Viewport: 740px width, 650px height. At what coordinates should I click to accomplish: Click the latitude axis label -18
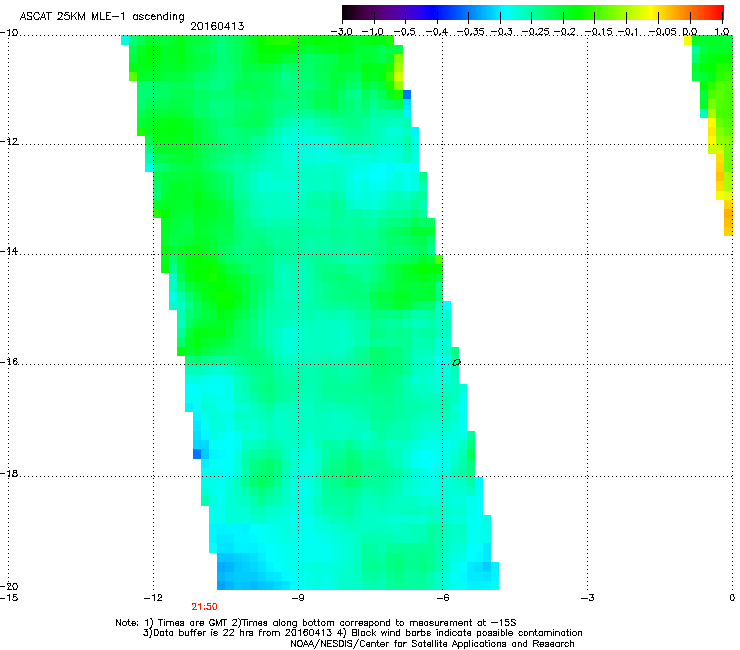pos(8,473)
